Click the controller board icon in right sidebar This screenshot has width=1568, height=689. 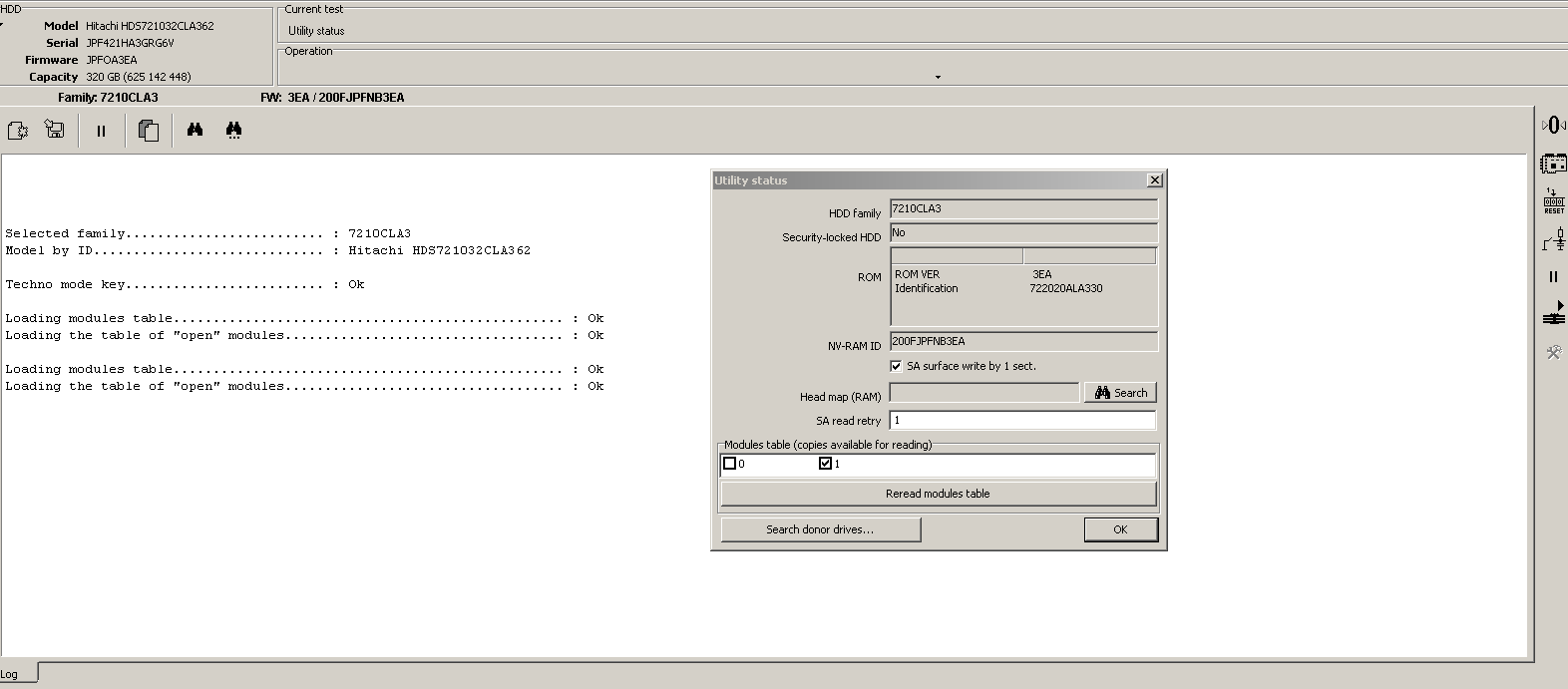coord(1553,164)
